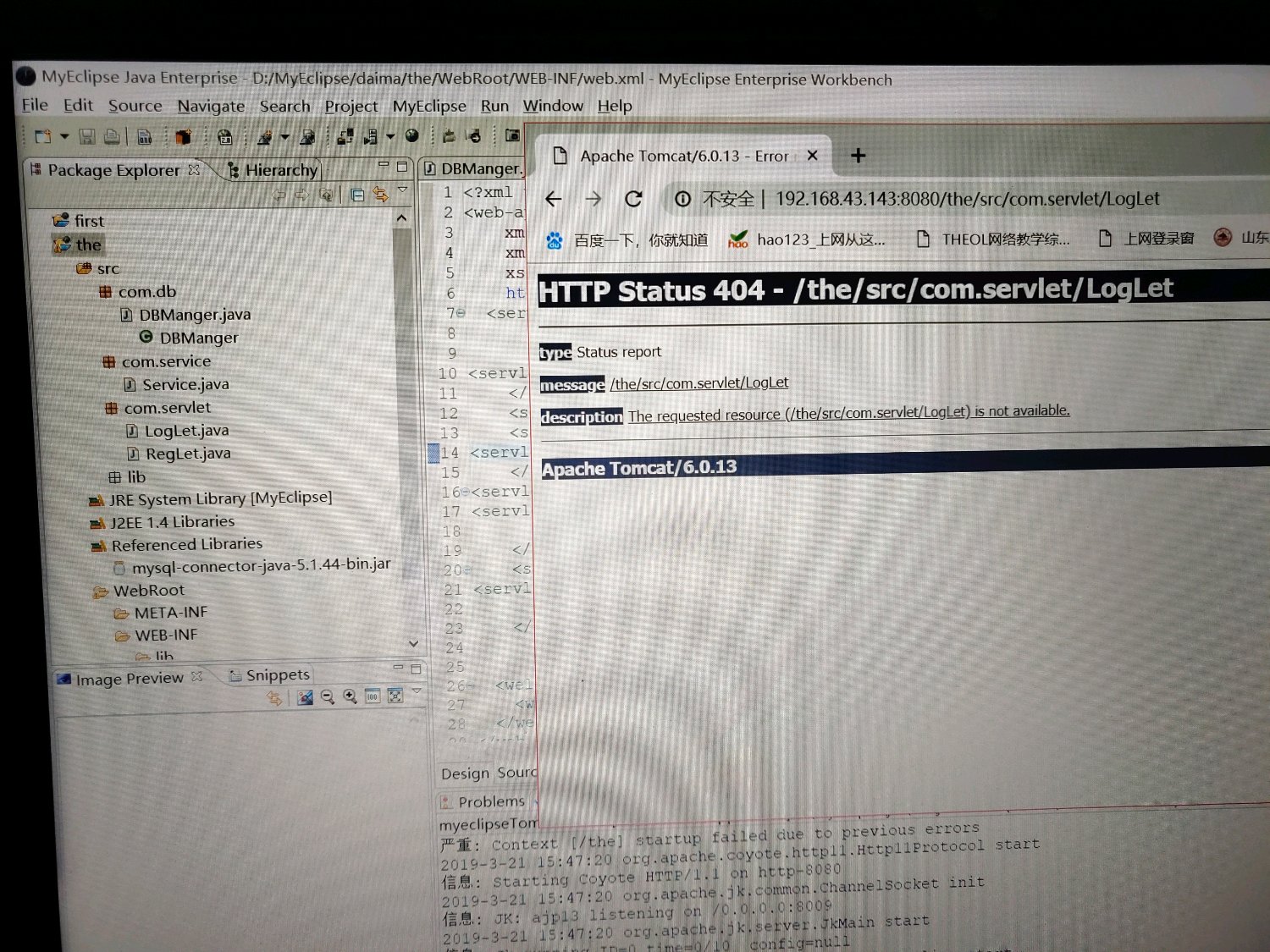Select RegLet.java in the tree

[x=179, y=454]
